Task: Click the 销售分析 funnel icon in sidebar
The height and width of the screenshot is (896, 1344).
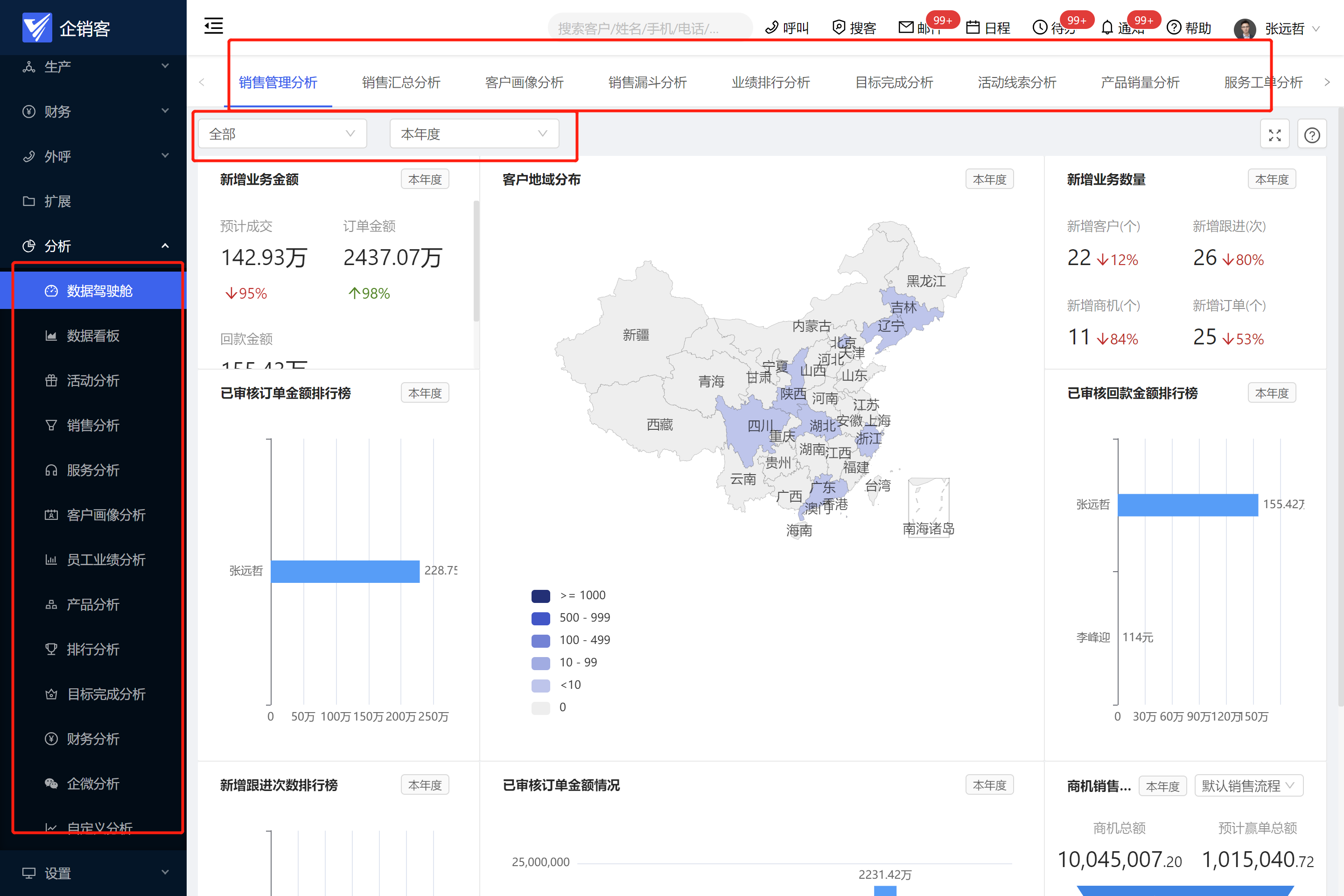Action: coord(51,425)
